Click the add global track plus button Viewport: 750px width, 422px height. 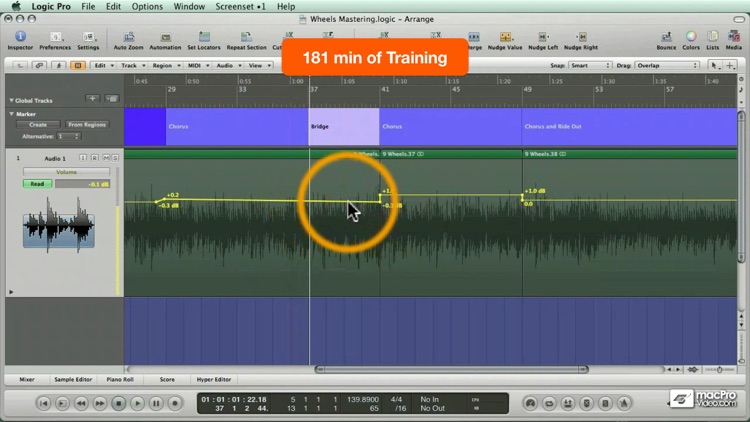point(92,99)
